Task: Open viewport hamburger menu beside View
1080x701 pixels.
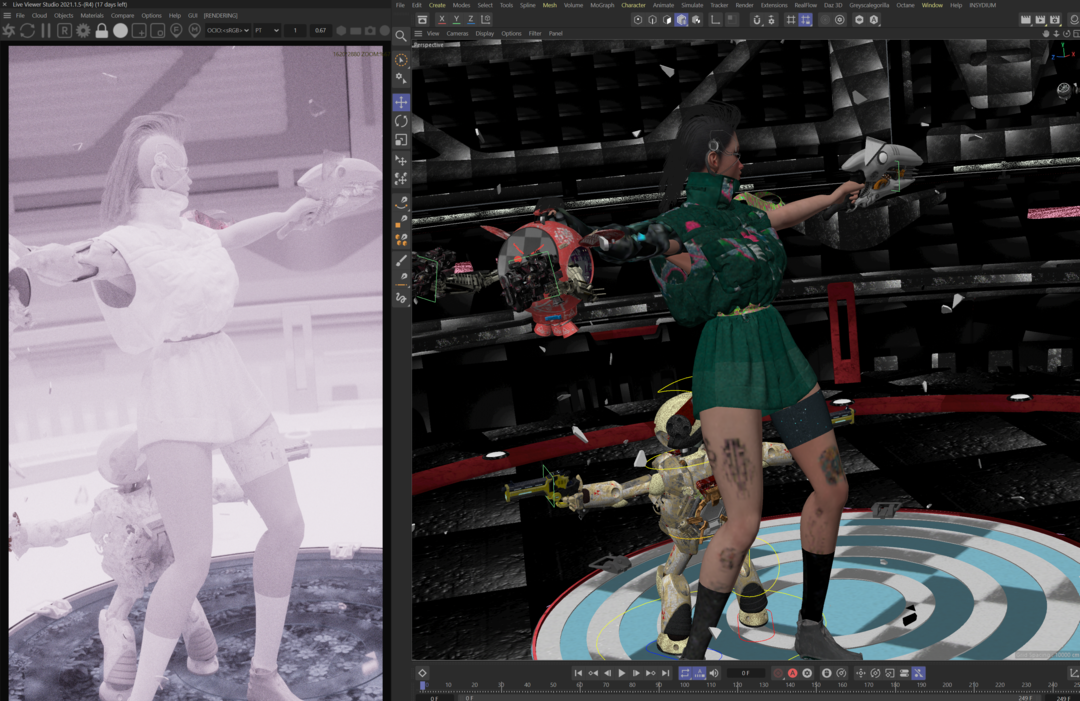Action: click(x=418, y=33)
